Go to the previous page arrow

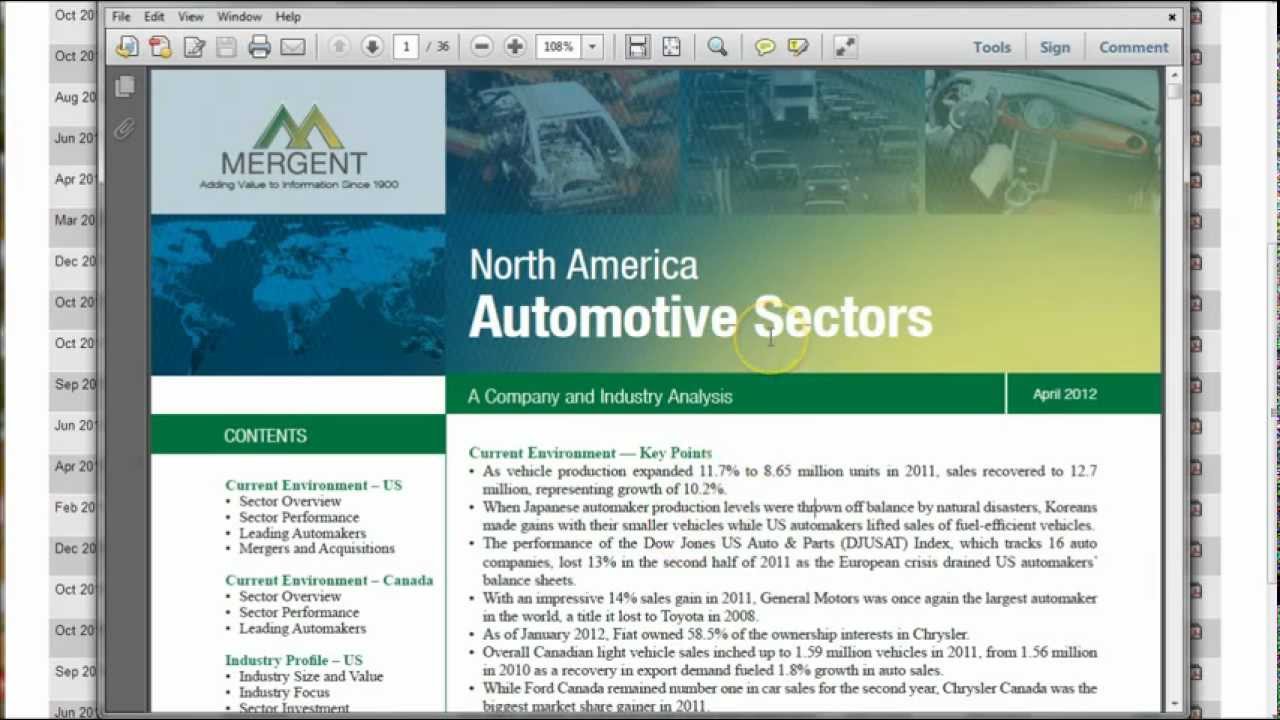[340, 47]
